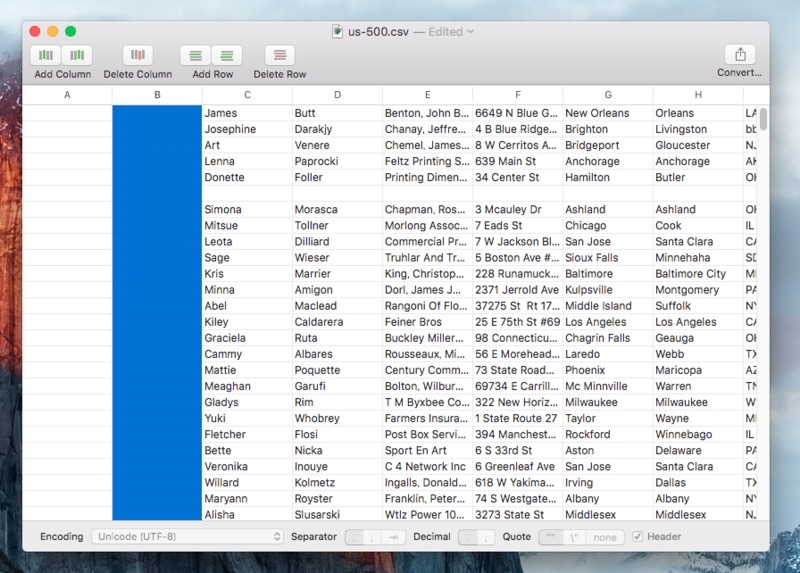Select the New Orleans cell

tap(597, 113)
